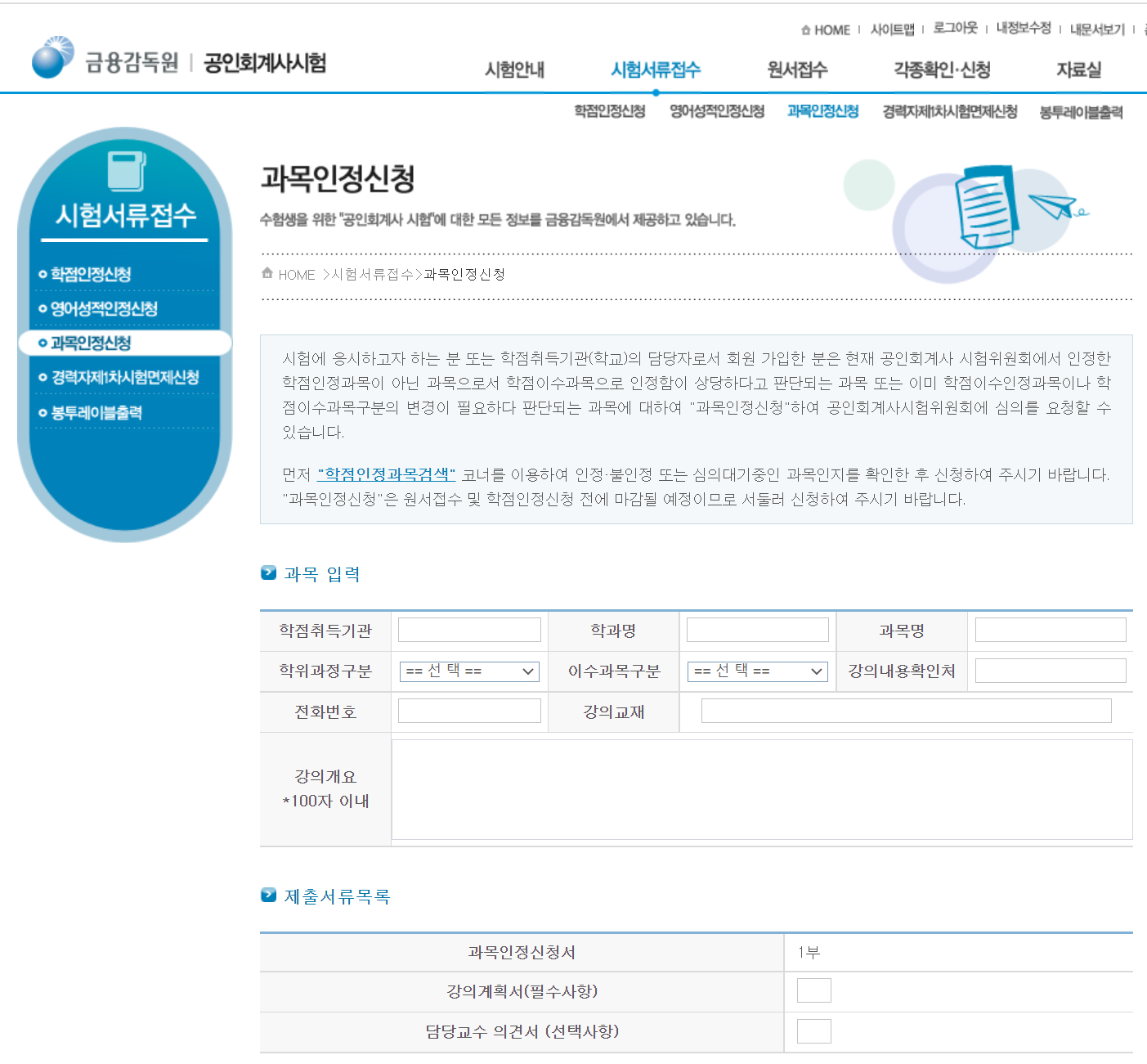Click the notebook icon above 시험서류접수 sidebar

[x=126, y=171]
